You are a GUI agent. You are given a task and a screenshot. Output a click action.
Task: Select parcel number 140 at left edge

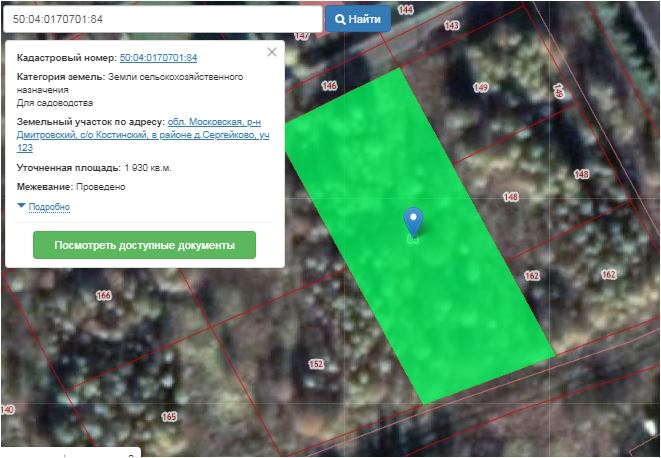pos(8,410)
